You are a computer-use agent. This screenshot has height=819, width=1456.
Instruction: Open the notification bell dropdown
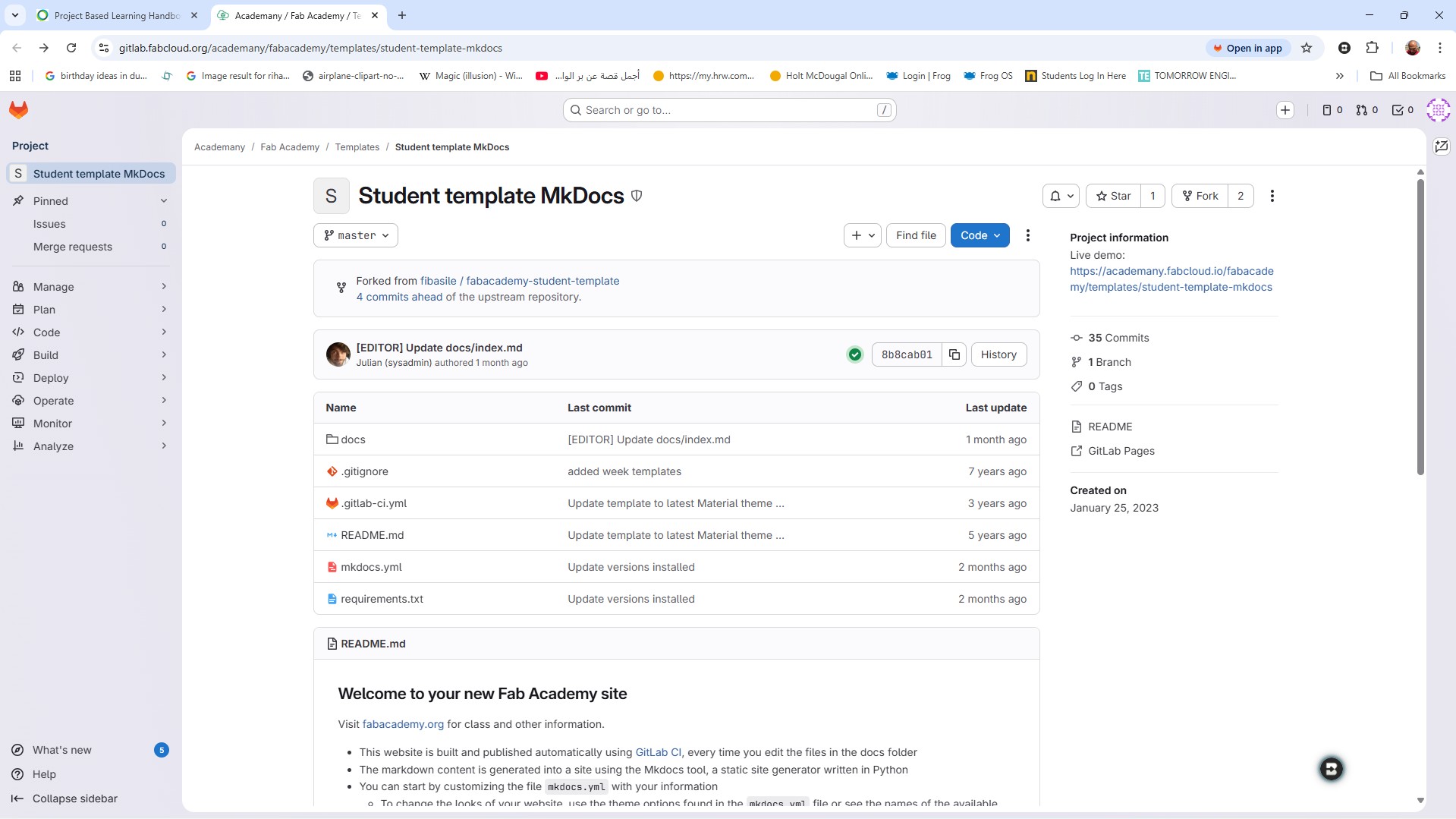(1061, 196)
